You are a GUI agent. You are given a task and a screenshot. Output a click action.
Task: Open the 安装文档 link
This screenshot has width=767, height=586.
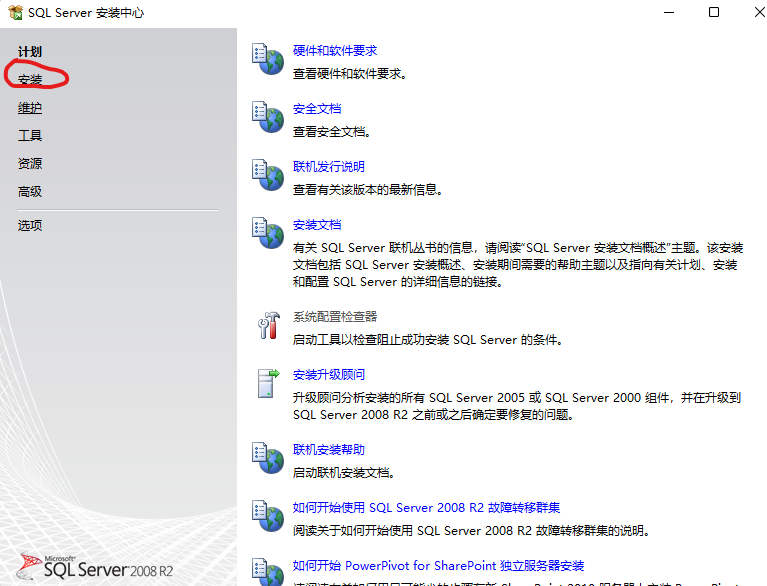pyautogui.click(x=317, y=225)
